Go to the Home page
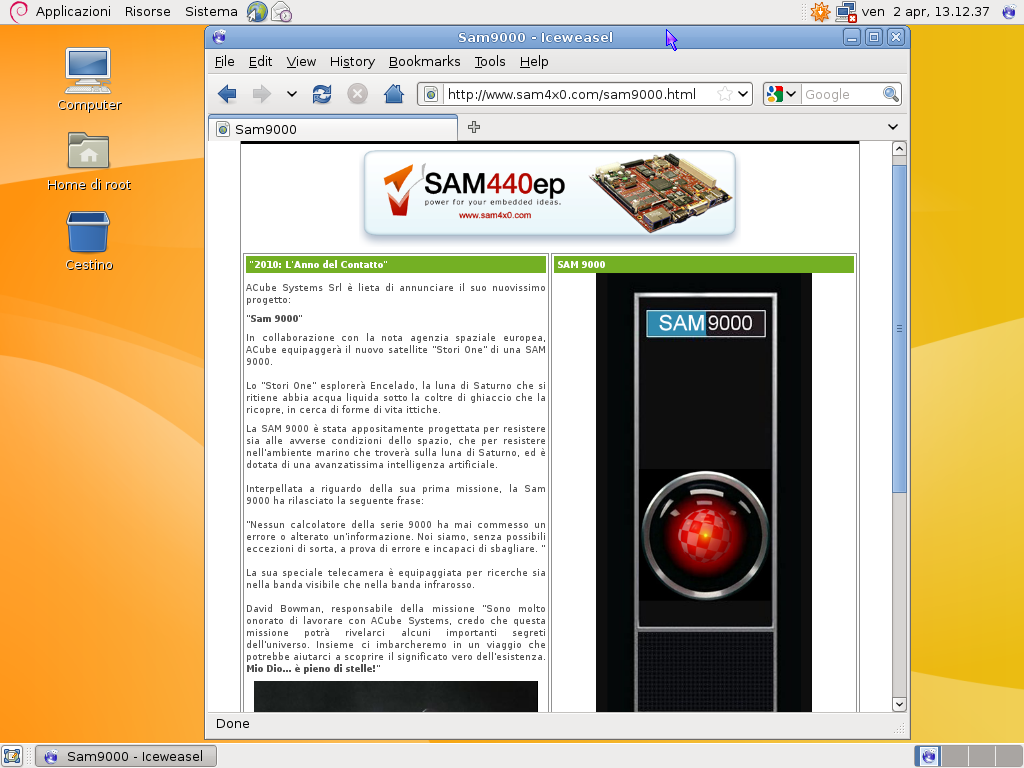Image resolution: width=1024 pixels, height=768 pixels. (x=394, y=94)
